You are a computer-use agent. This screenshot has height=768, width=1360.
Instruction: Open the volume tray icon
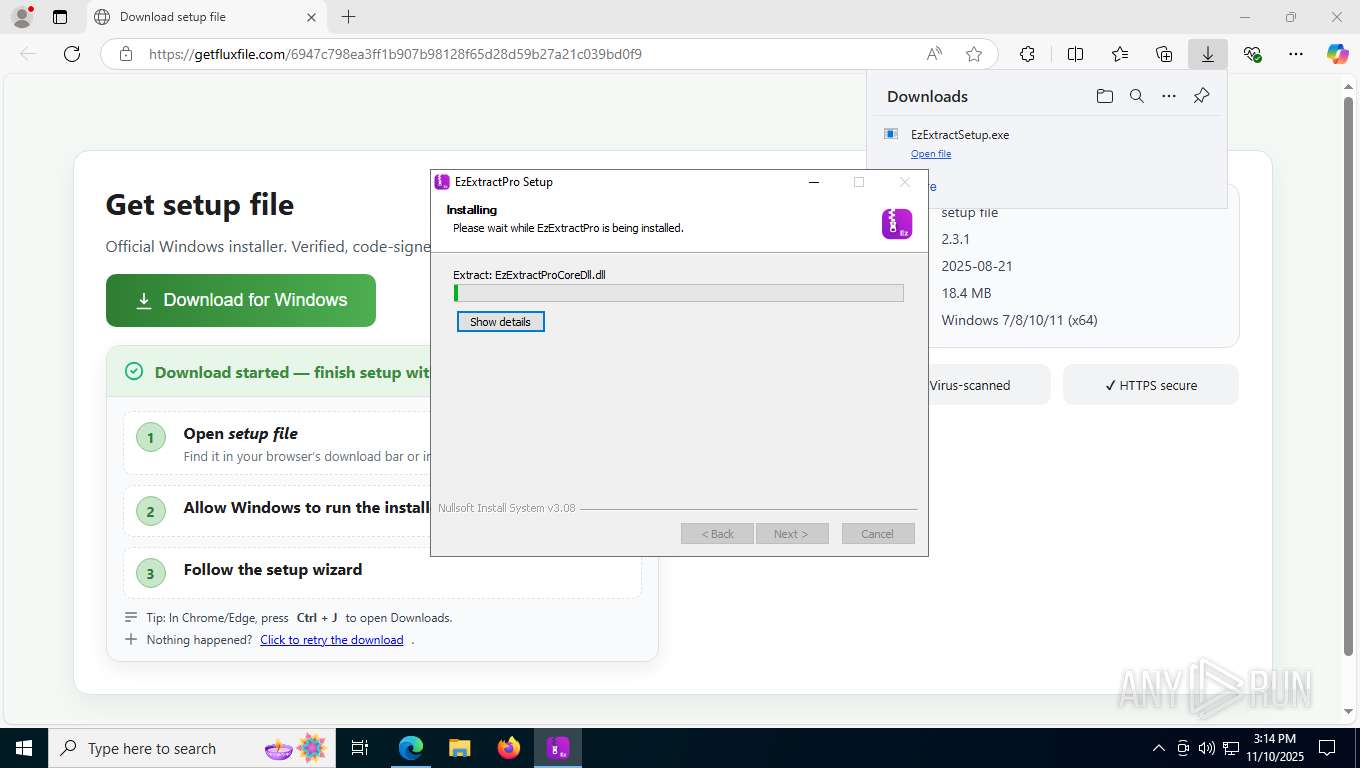pyautogui.click(x=1207, y=748)
